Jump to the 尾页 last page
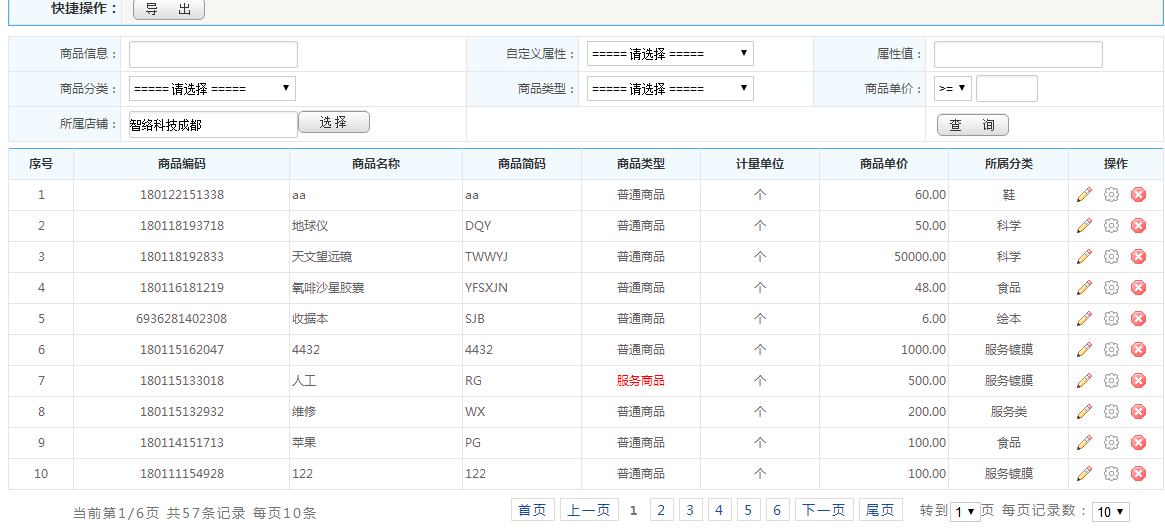 [880, 511]
